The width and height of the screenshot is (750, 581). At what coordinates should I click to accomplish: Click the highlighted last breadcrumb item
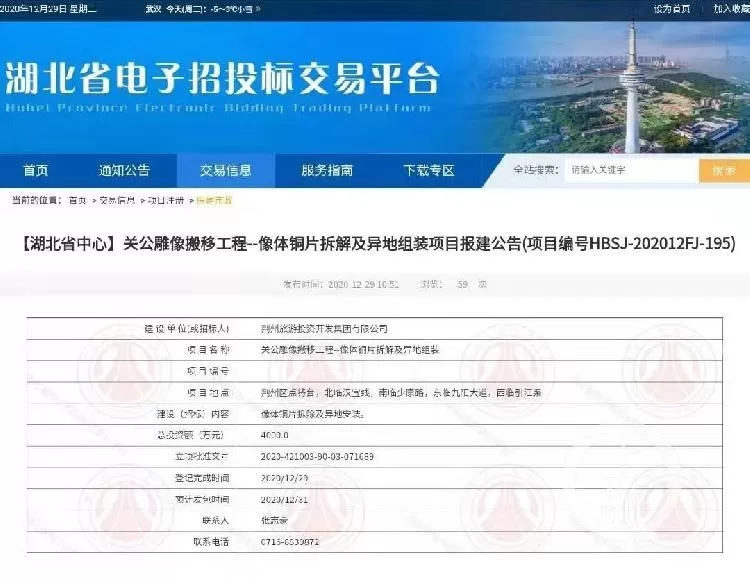[x=214, y=200]
